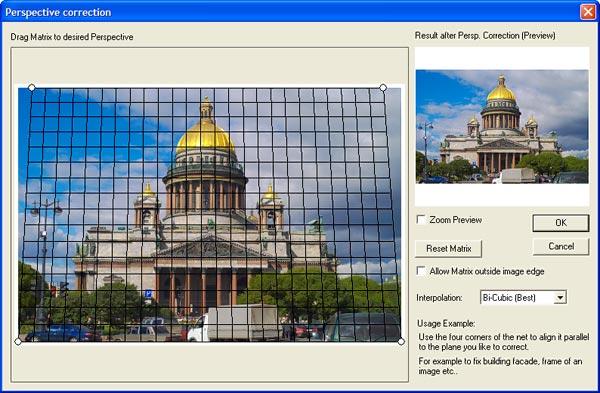Tick Allow Matrix outside image edge

[421, 271]
